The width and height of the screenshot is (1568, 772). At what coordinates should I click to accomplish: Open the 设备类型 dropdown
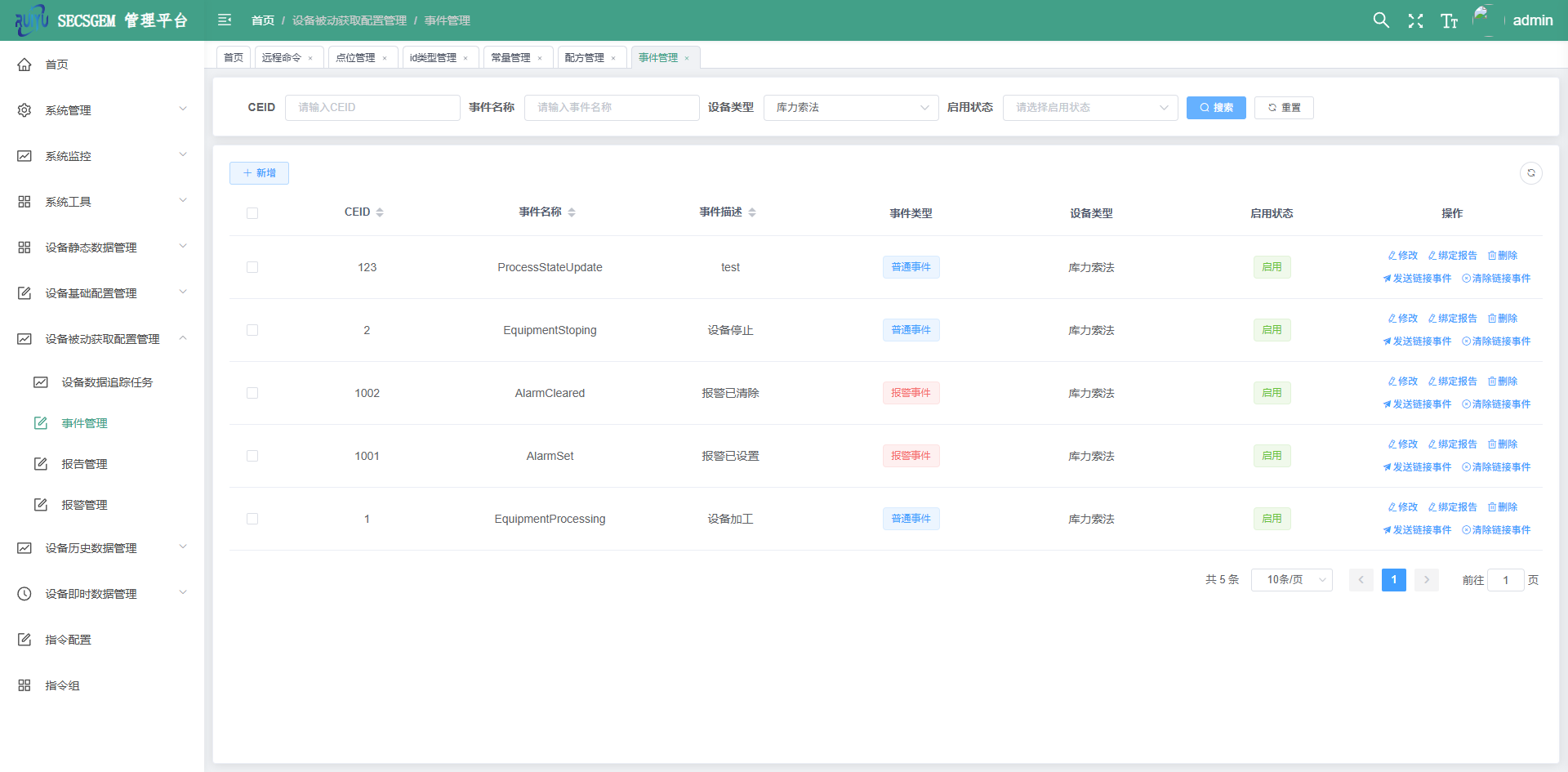coord(851,108)
